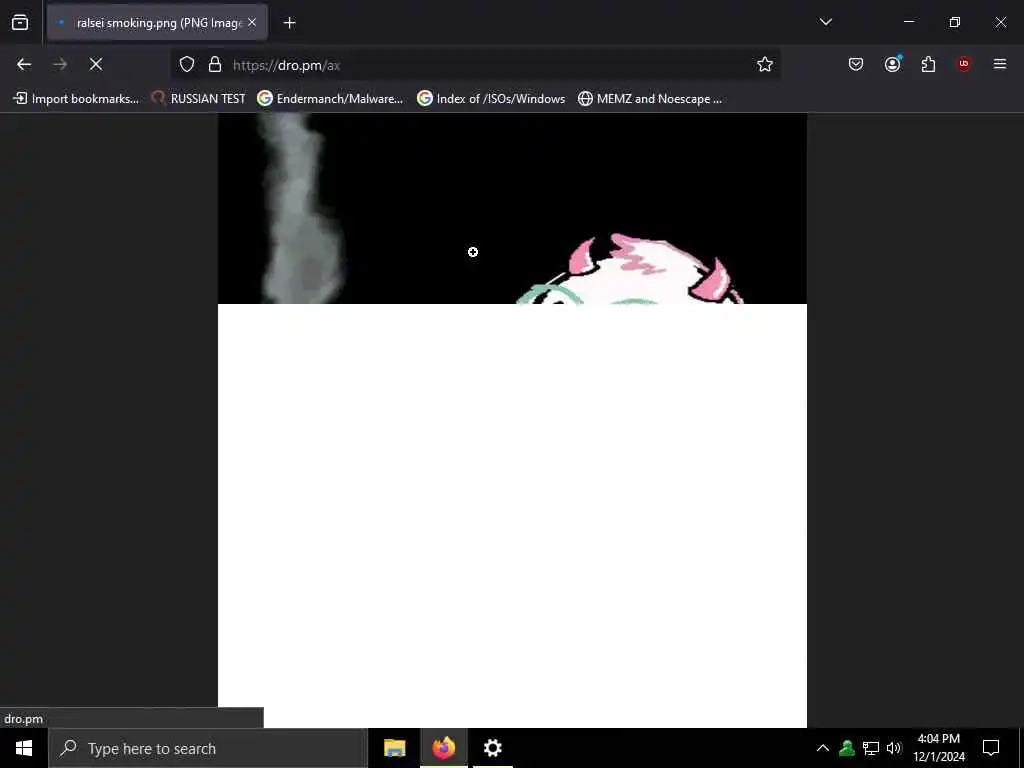1024x768 pixels.
Task: Focus the dro.pm address bar
Action: pyautogui.click(x=475, y=65)
